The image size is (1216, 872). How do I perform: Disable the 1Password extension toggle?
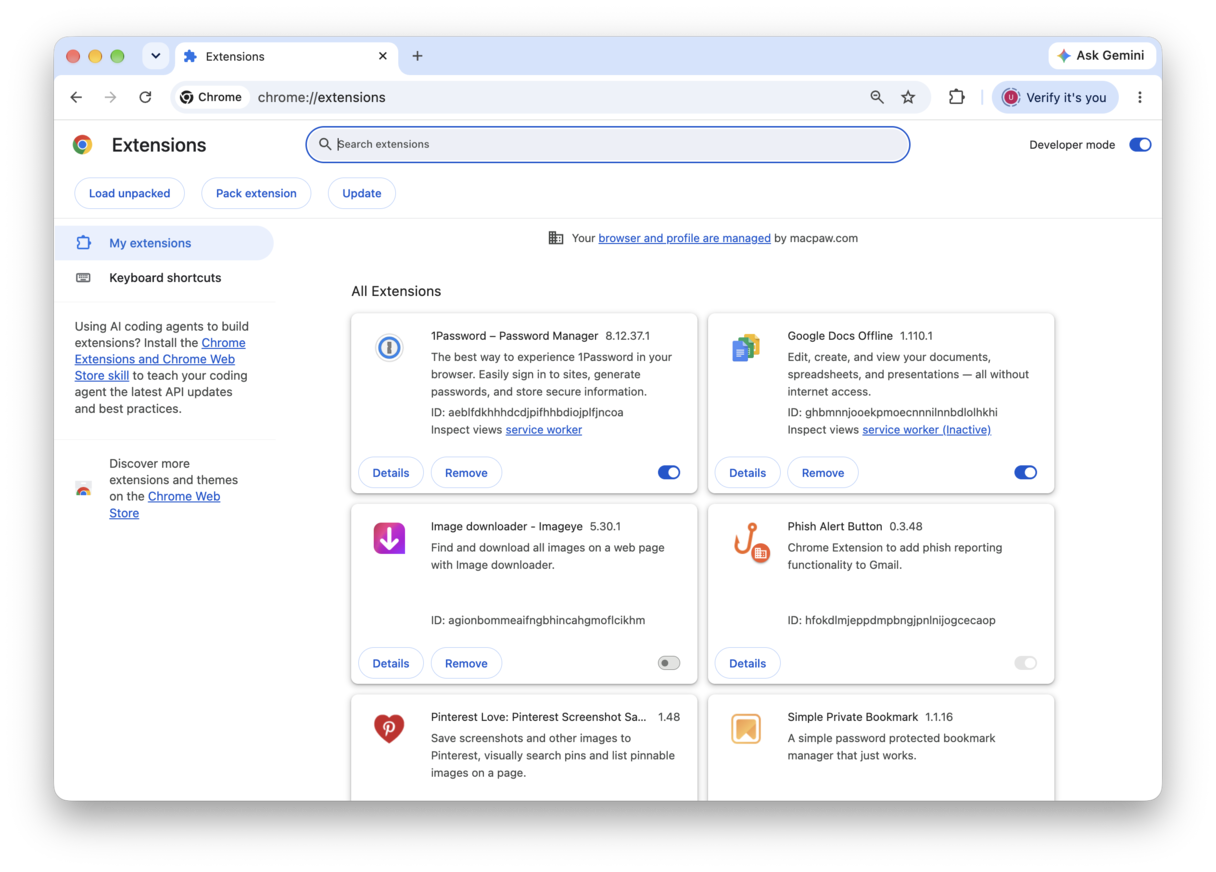tap(669, 472)
